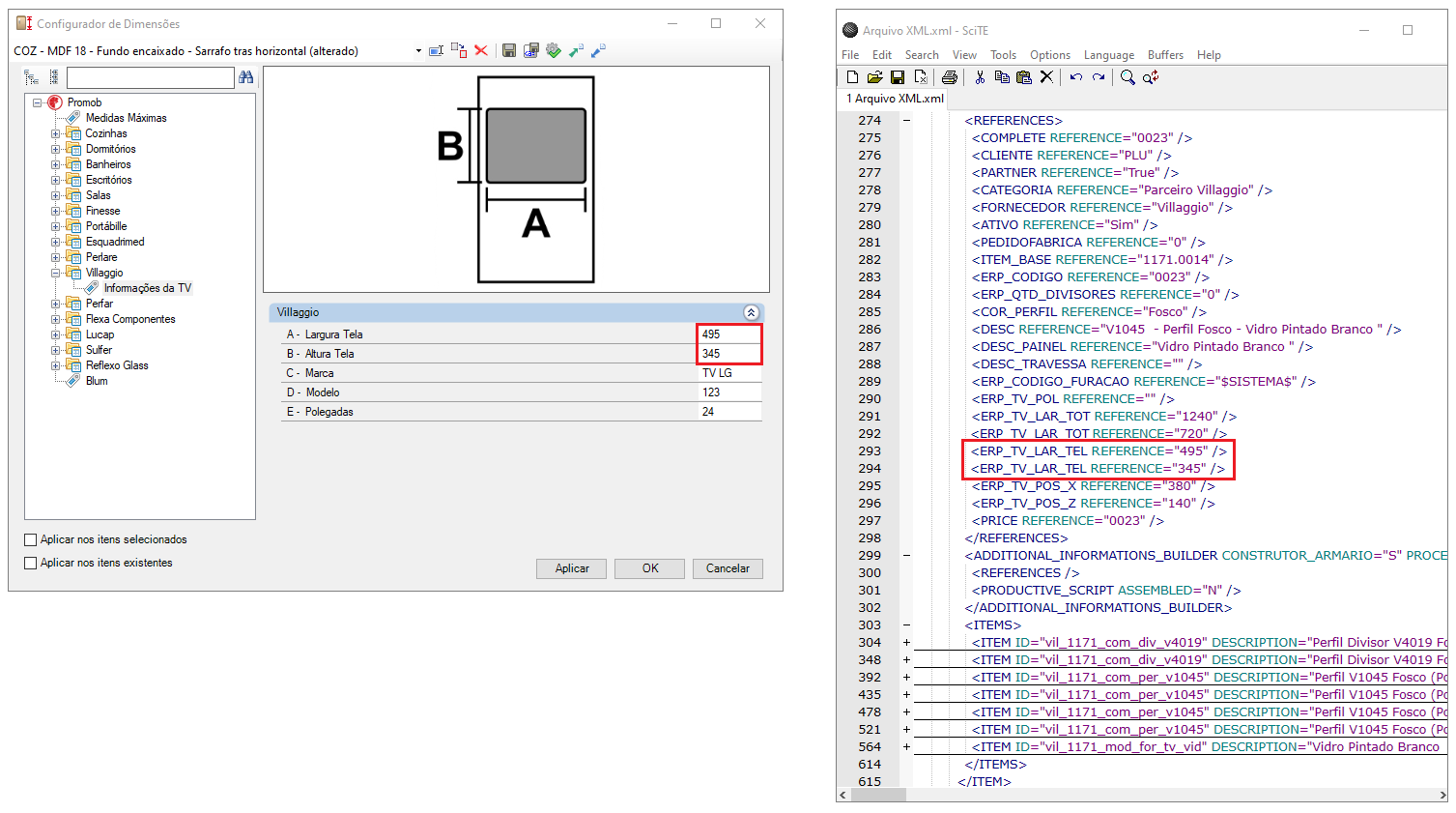Click the print icon in SciTE
The image size is (1456, 813).
point(950,77)
